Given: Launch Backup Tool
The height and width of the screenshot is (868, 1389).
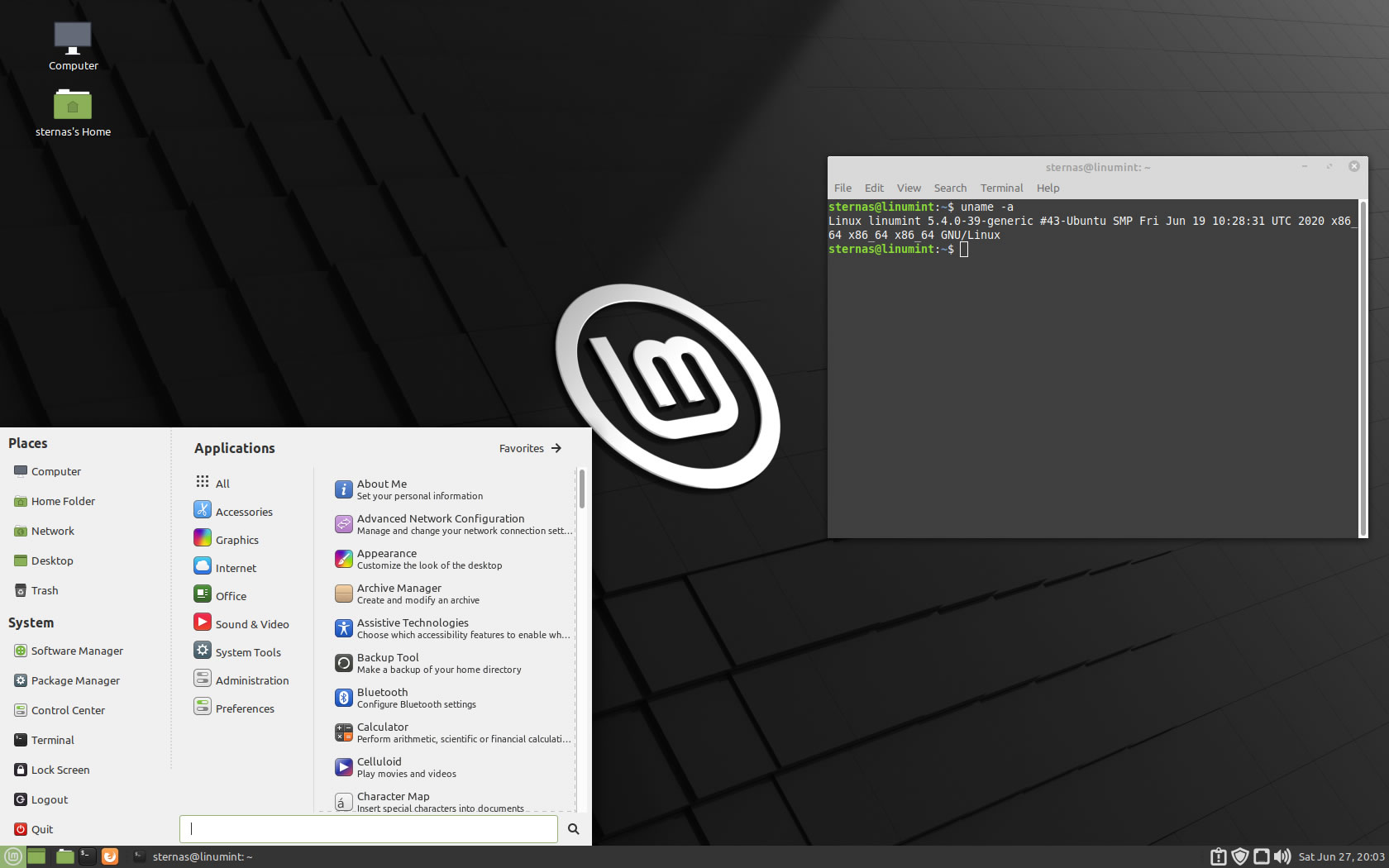Looking at the screenshot, I should pyautogui.click(x=452, y=663).
